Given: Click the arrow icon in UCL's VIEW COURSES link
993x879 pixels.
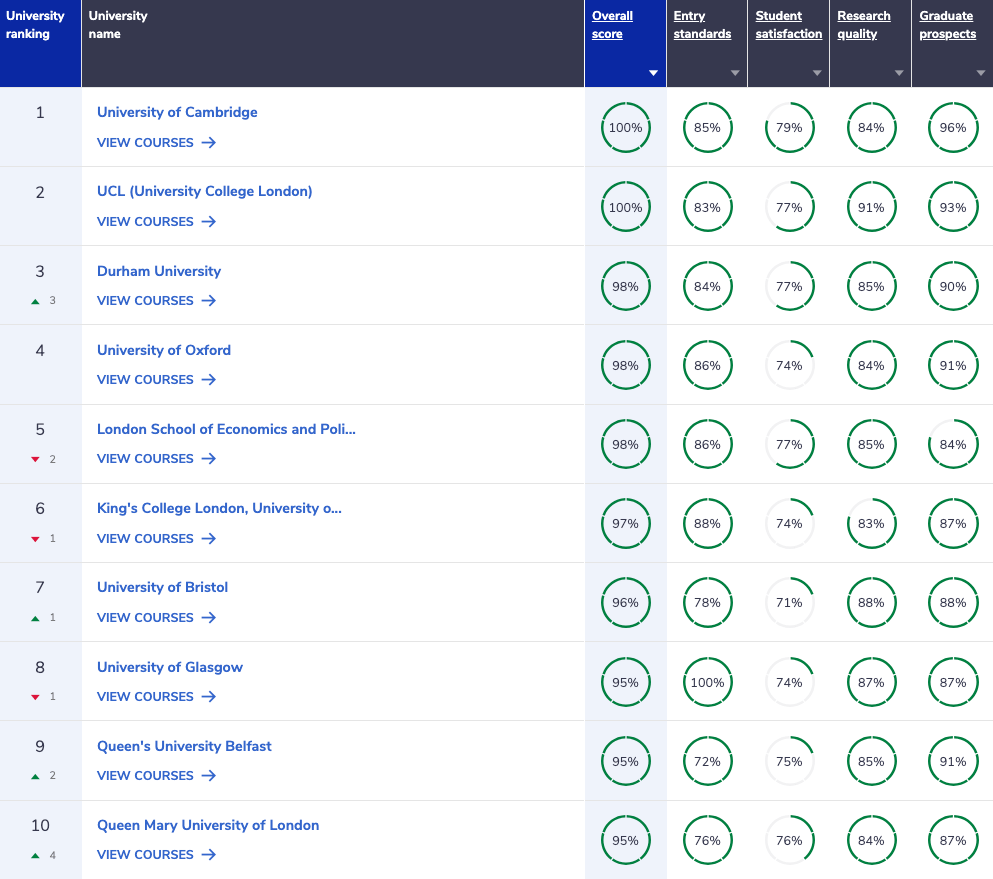Looking at the screenshot, I should click(x=210, y=221).
